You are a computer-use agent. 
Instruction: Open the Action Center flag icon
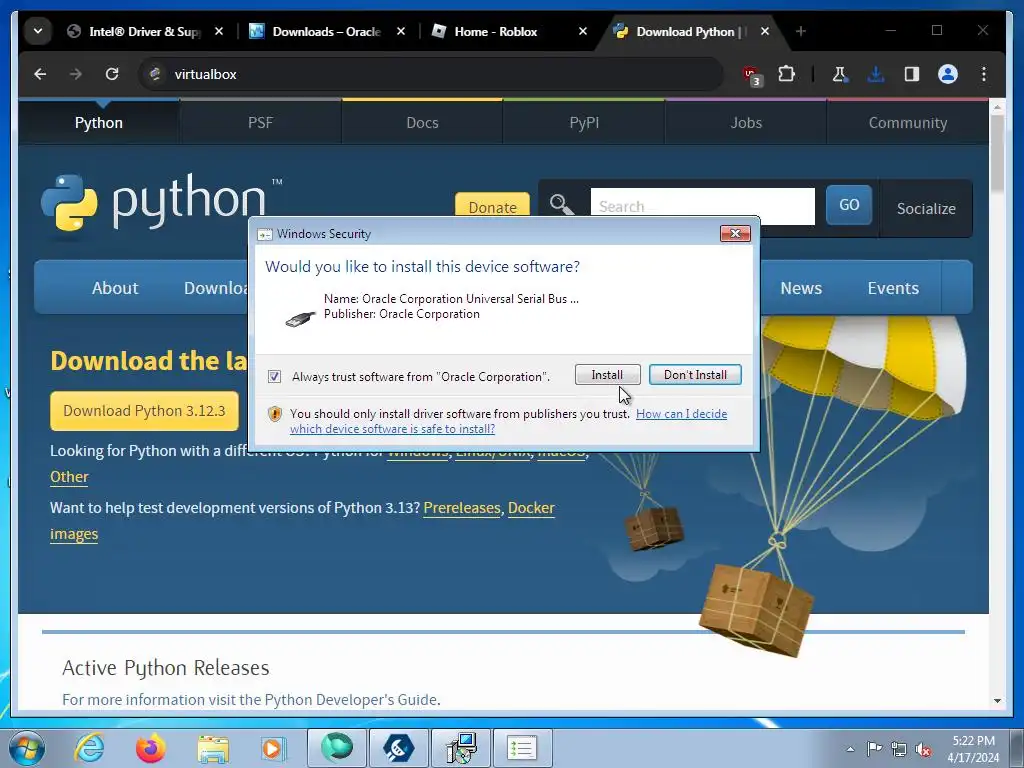click(x=874, y=749)
